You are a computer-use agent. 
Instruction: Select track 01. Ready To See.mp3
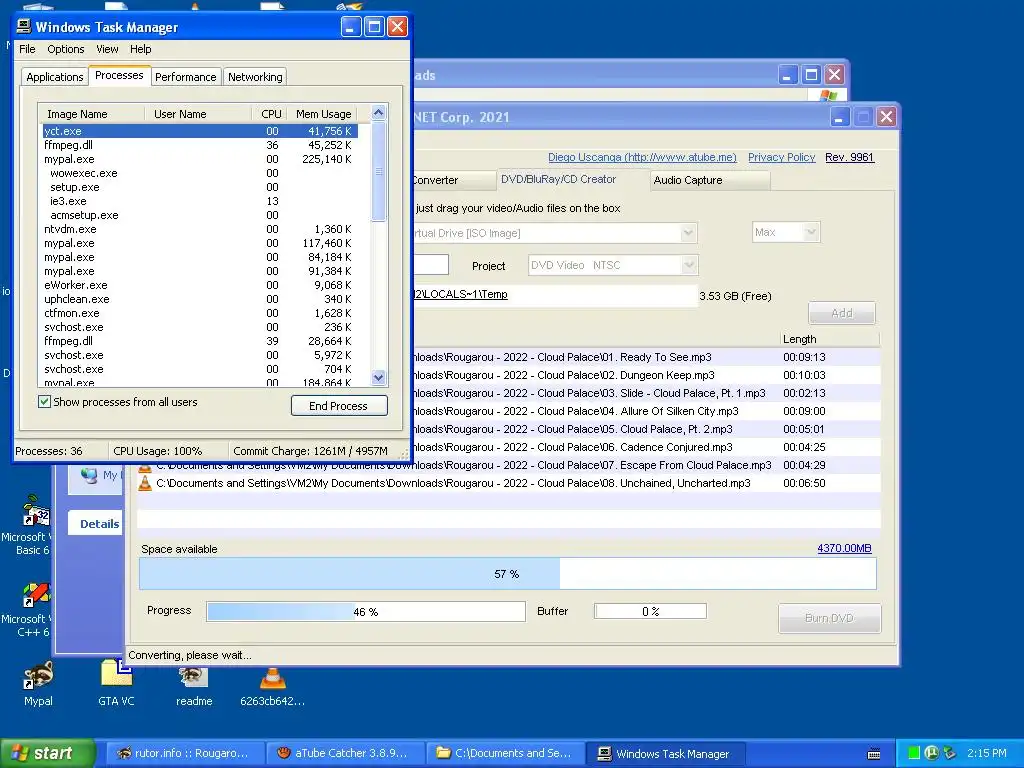pos(647,357)
